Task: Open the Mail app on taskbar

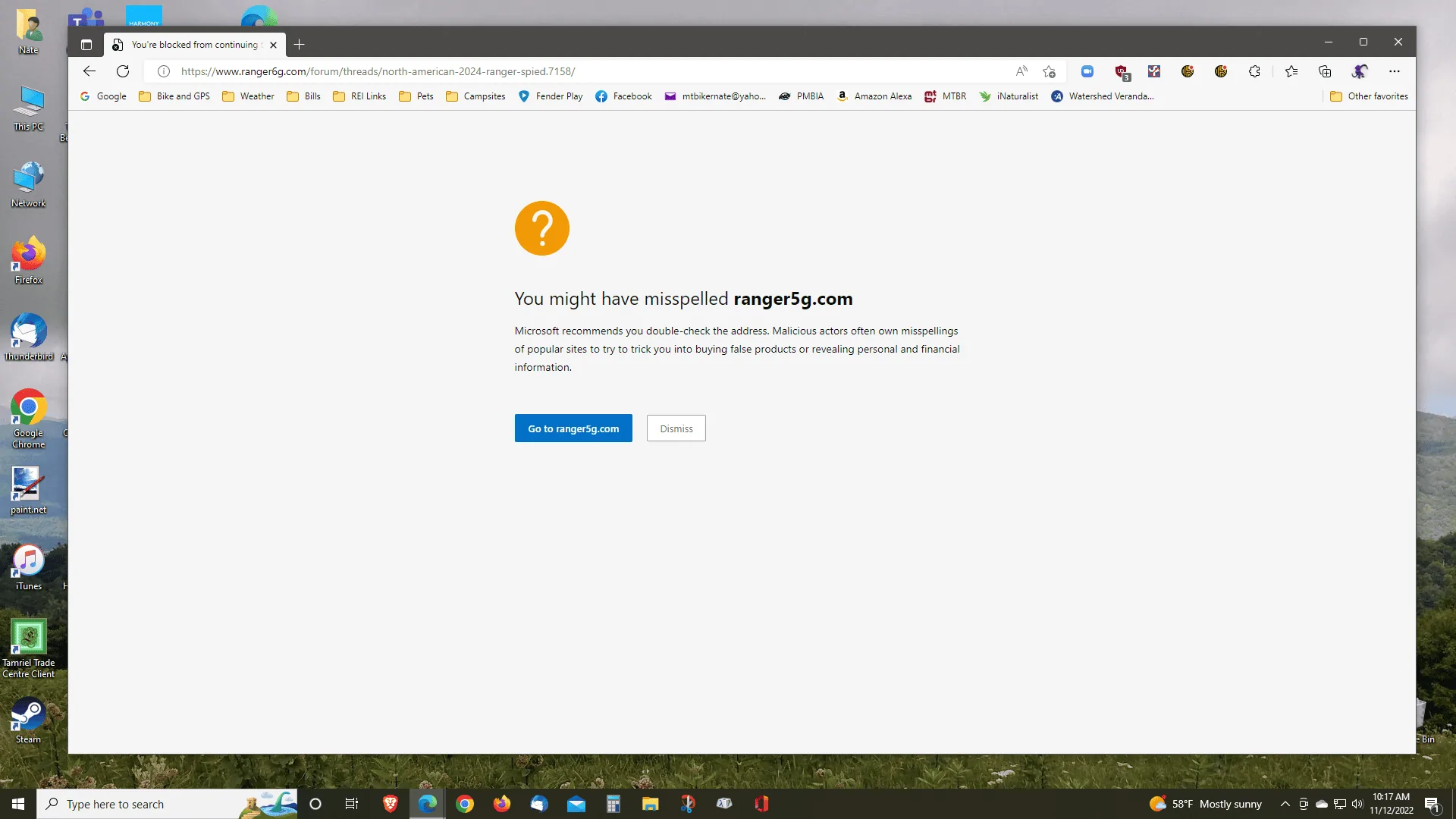Action: [576, 804]
